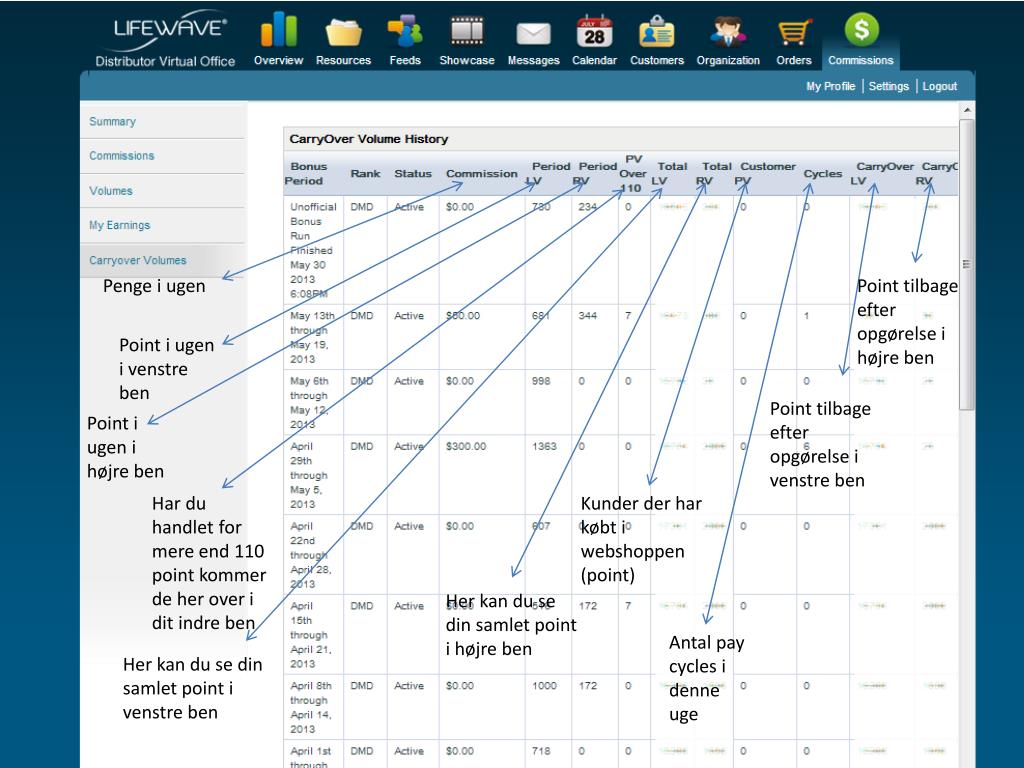The height and width of the screenshot is (768, 1024).
Task: Click the Cycles column header
Action: 823,174
